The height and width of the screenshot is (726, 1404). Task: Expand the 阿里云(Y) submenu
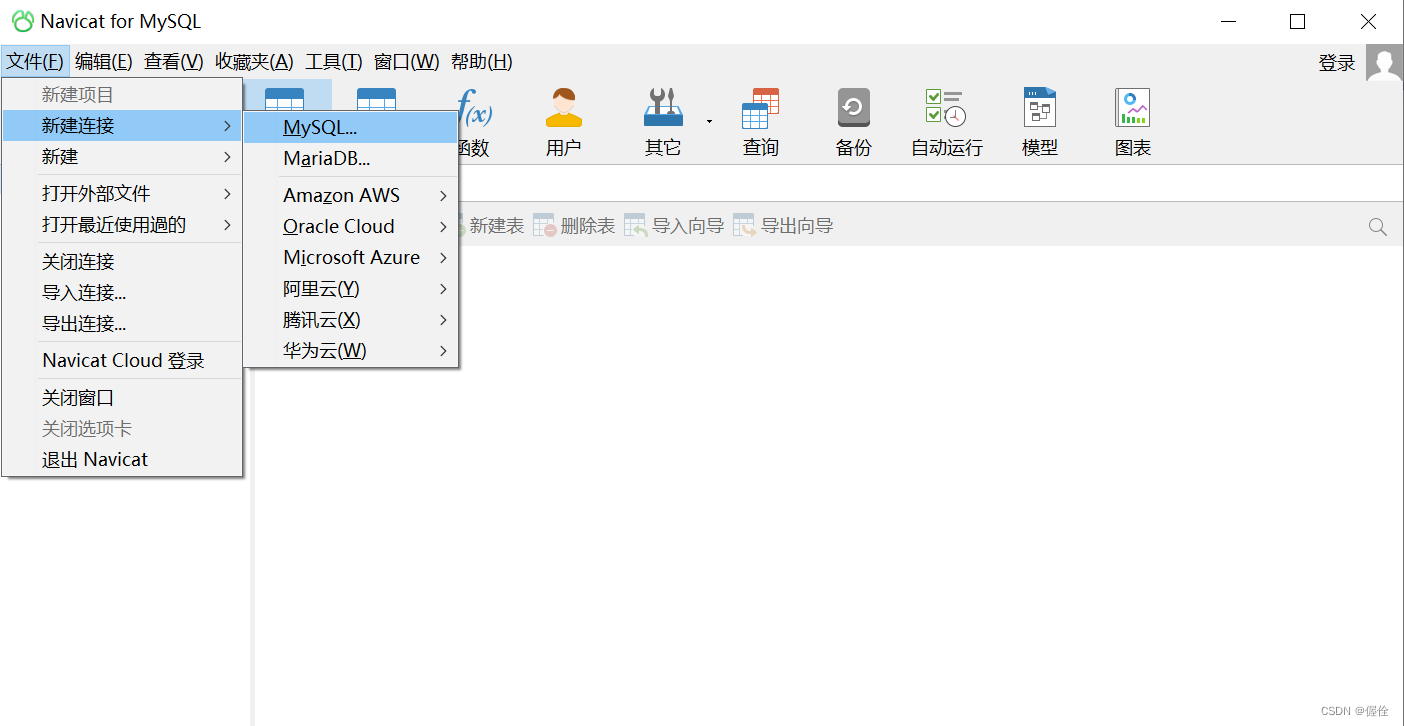click(351, 288)
